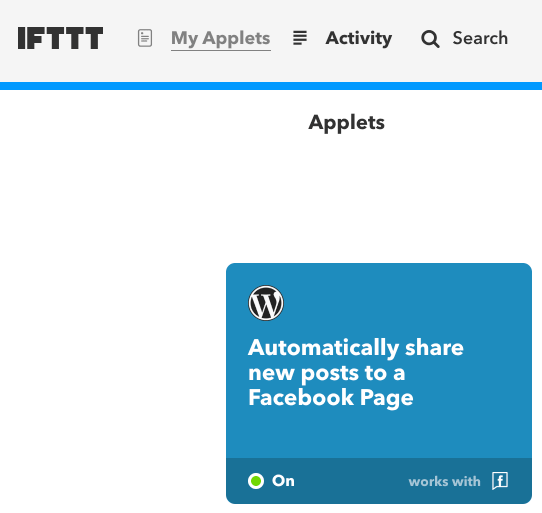This screenshot has height=513, width=542.
Task: Click the WordPress logo on the applet card
Action: (266, 303)
